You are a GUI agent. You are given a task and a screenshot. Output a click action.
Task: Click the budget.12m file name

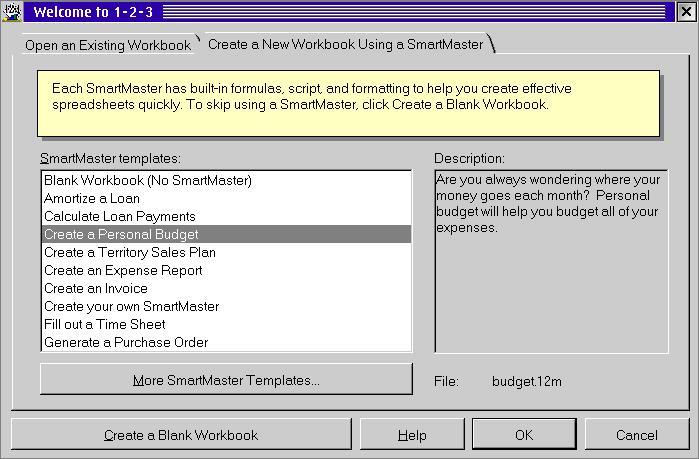point(526,381)
